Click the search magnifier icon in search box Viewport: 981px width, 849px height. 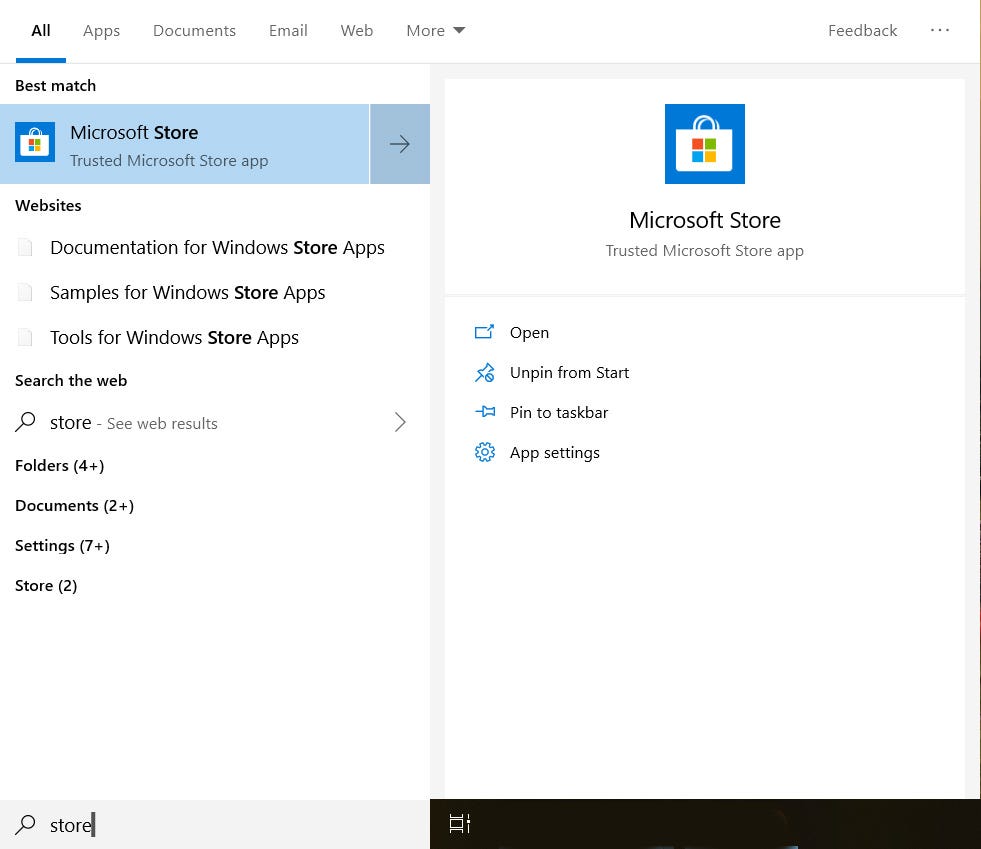[x=25, y=825]
